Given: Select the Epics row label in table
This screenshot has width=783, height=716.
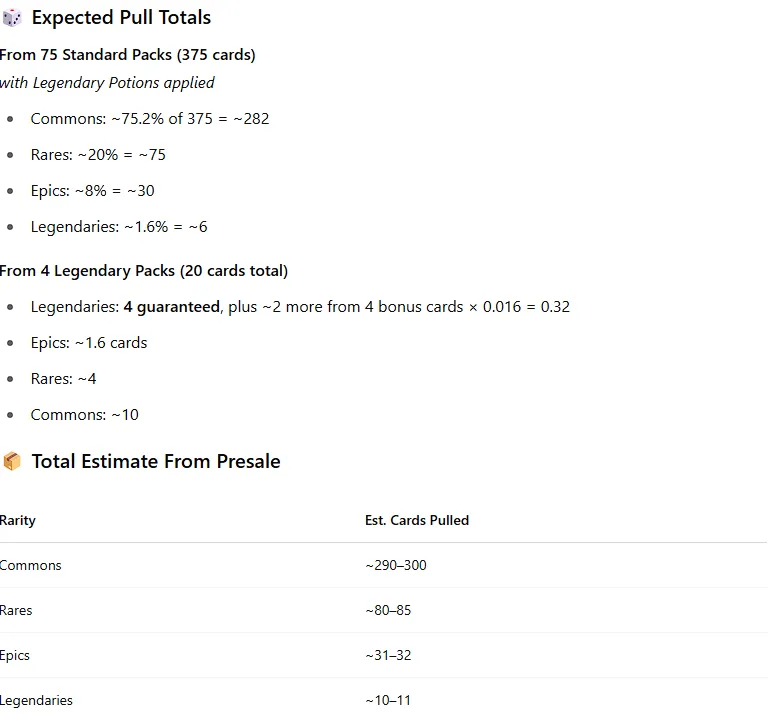Looking at the screenshot, I should point(14,655).
